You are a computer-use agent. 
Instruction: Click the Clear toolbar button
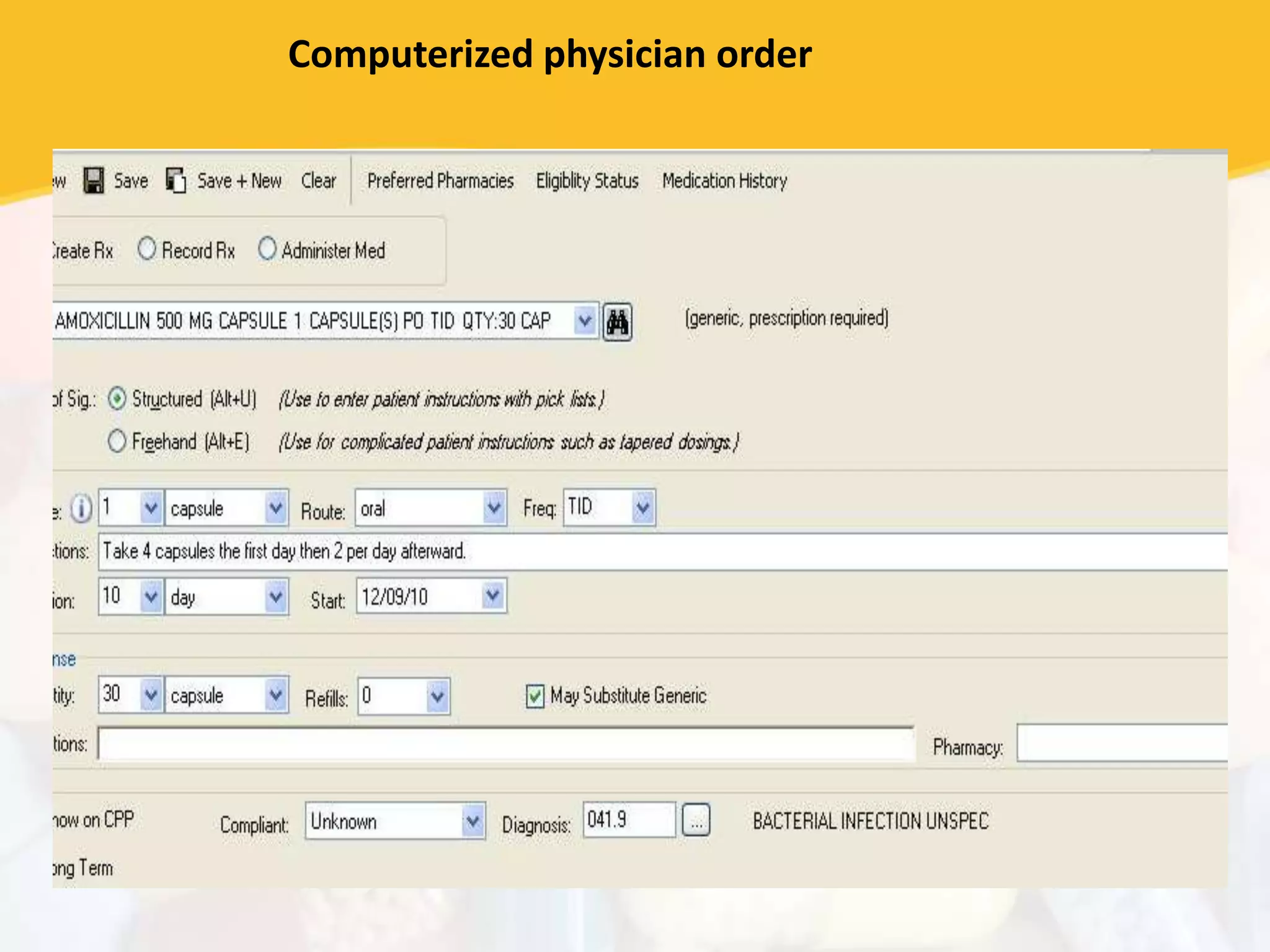pyautogui.click(x=318, y=181)
